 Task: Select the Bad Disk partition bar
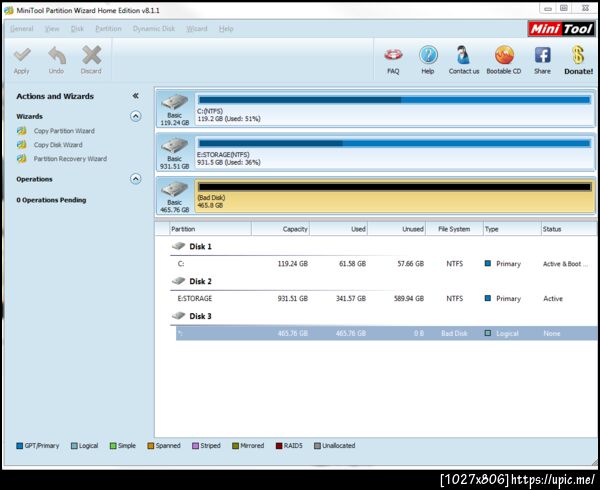[395, 196]
